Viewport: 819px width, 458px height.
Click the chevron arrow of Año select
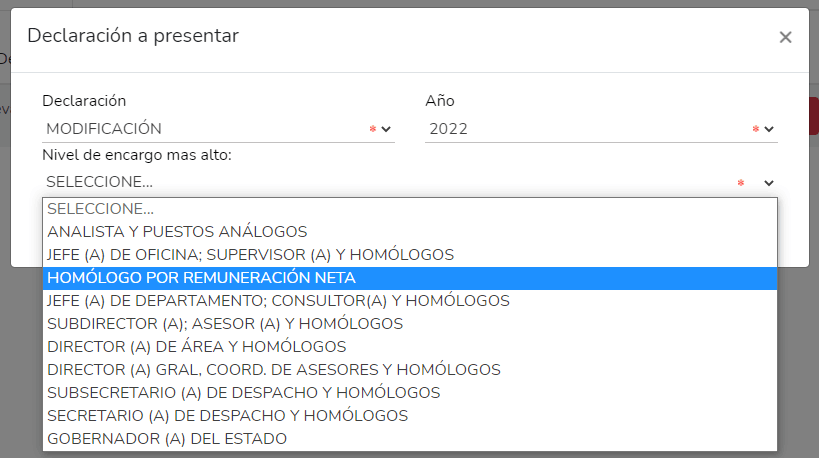click(769, 129)
